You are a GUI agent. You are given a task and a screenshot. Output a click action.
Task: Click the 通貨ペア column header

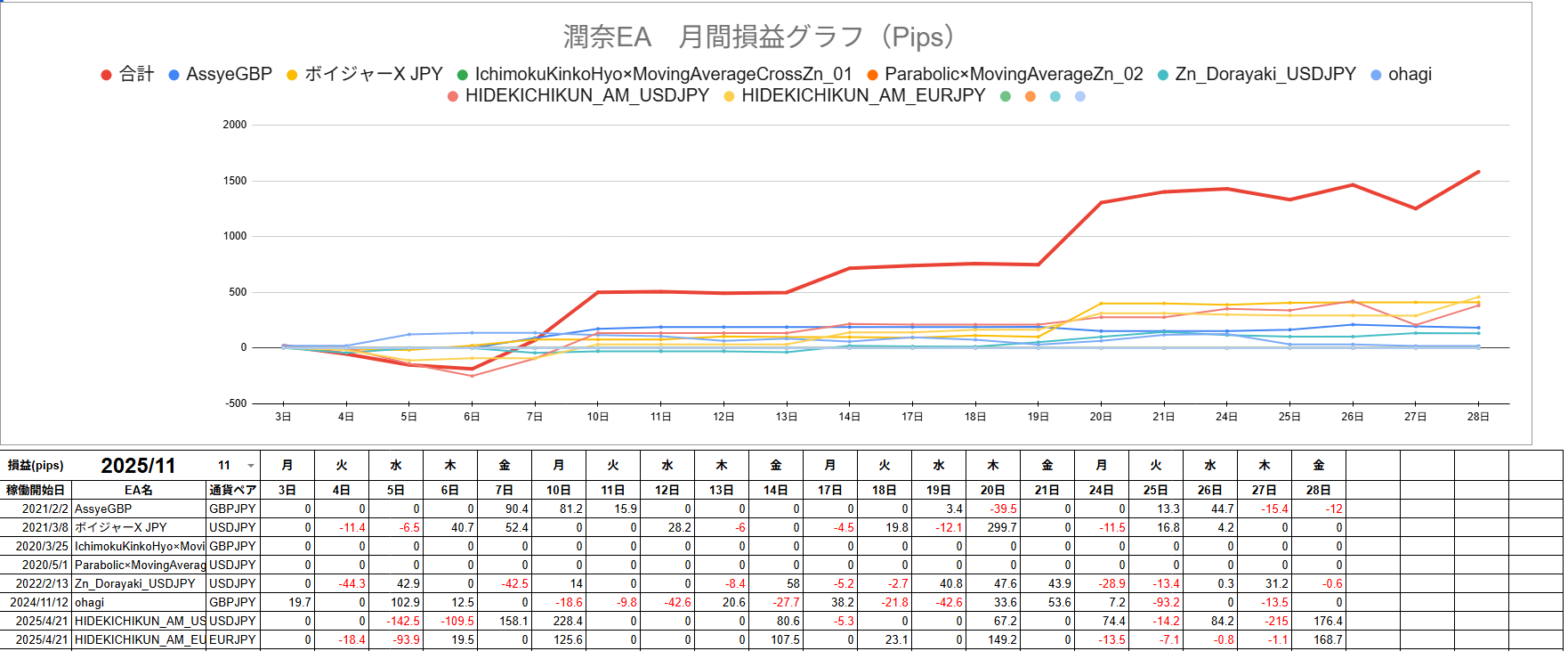pos(232,490)
